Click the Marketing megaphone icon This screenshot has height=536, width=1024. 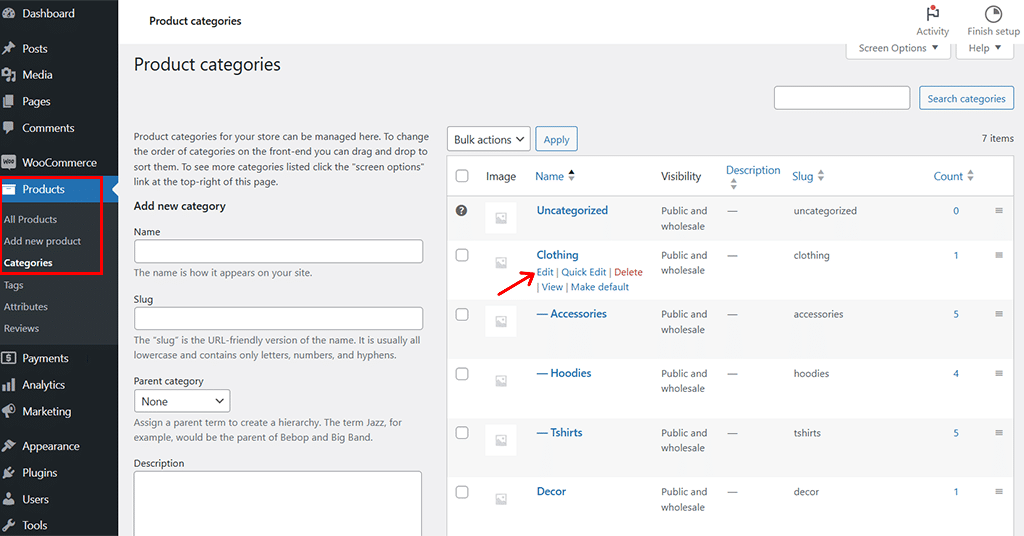8,411
